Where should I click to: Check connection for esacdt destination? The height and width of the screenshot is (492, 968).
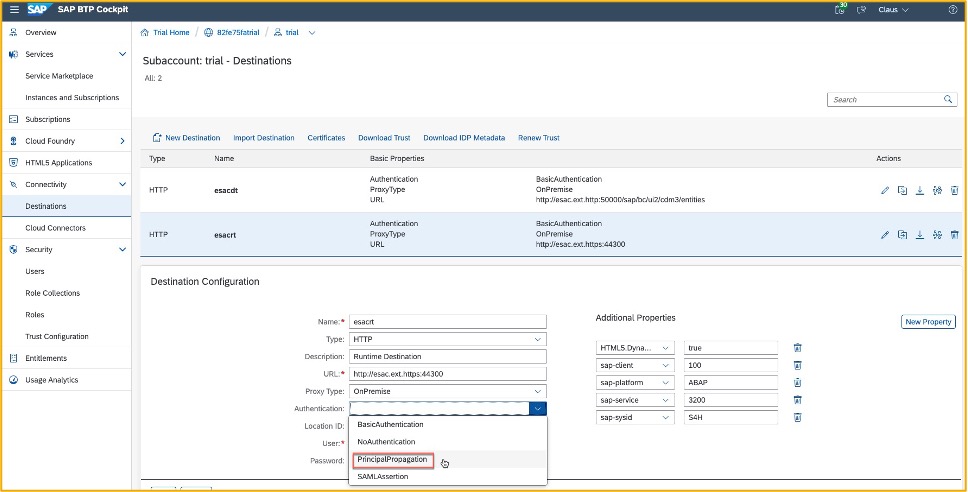937,190
